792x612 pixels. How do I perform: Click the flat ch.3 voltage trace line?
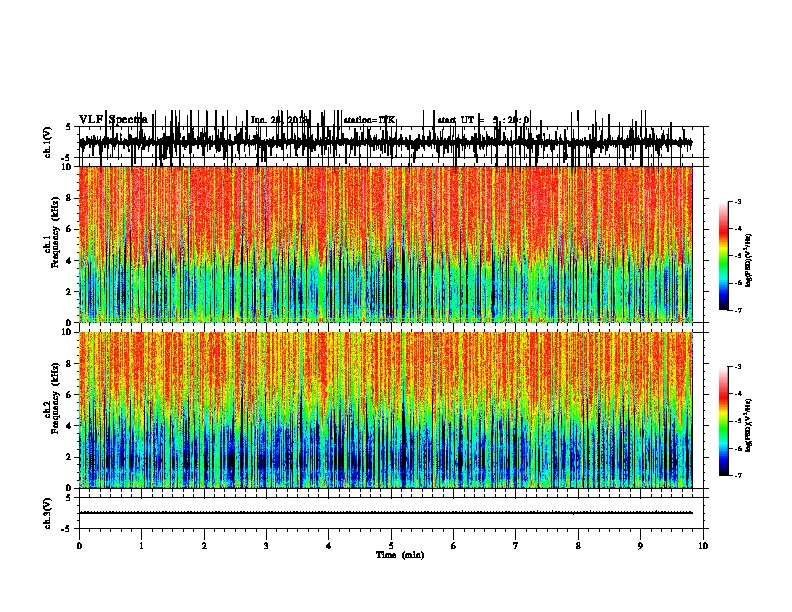[x=385, y=513]
